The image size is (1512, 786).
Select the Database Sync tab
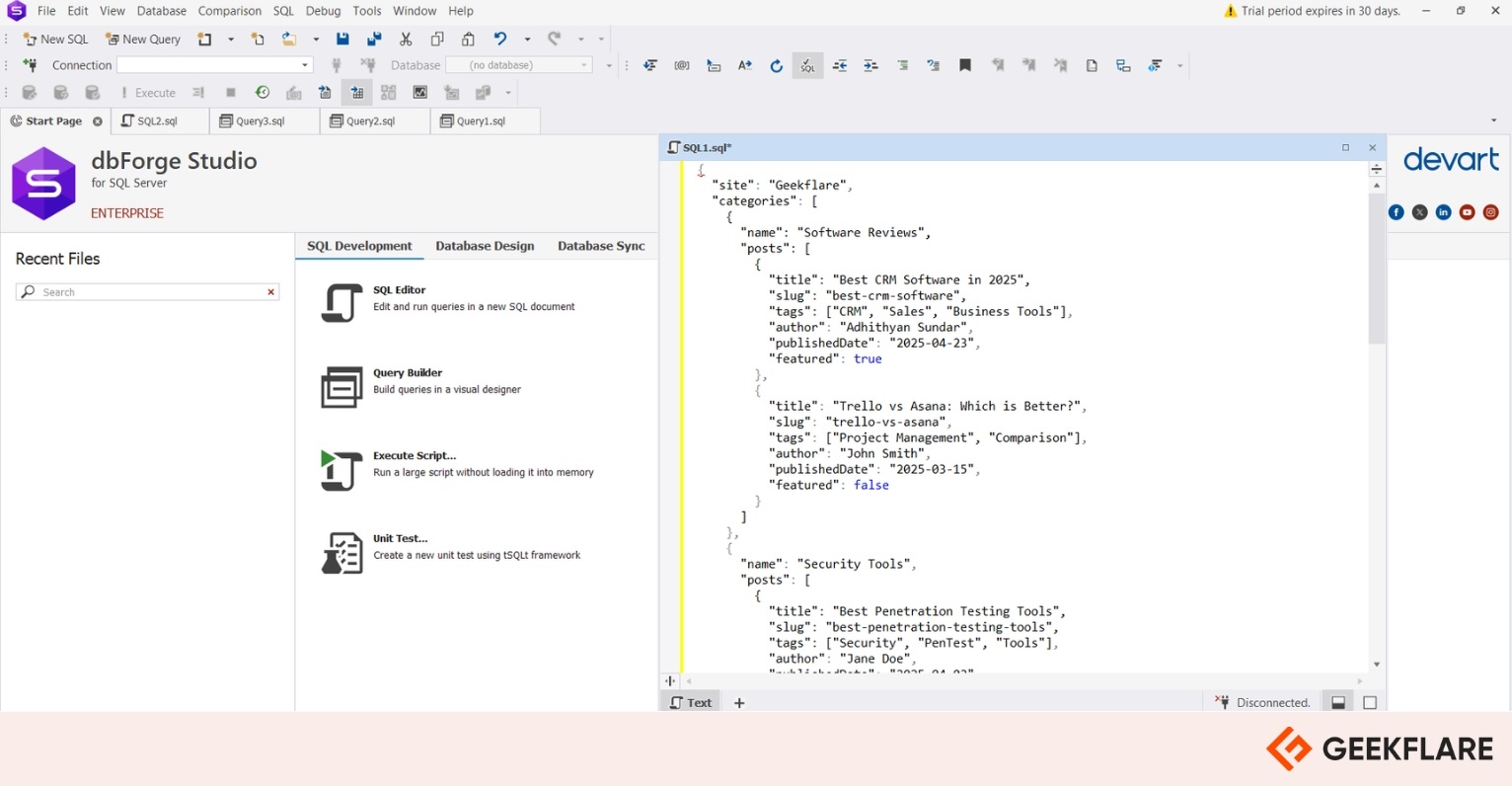coord(601,246)
